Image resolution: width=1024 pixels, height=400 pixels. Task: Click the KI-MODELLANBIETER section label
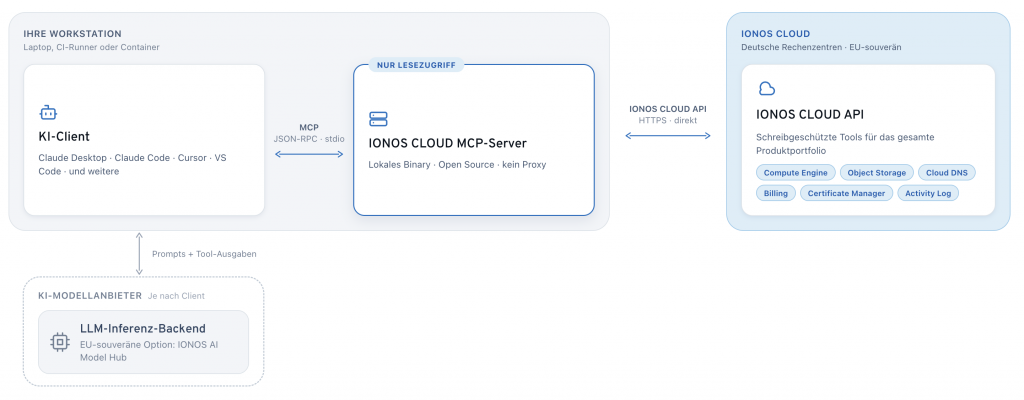click(91, 295)
